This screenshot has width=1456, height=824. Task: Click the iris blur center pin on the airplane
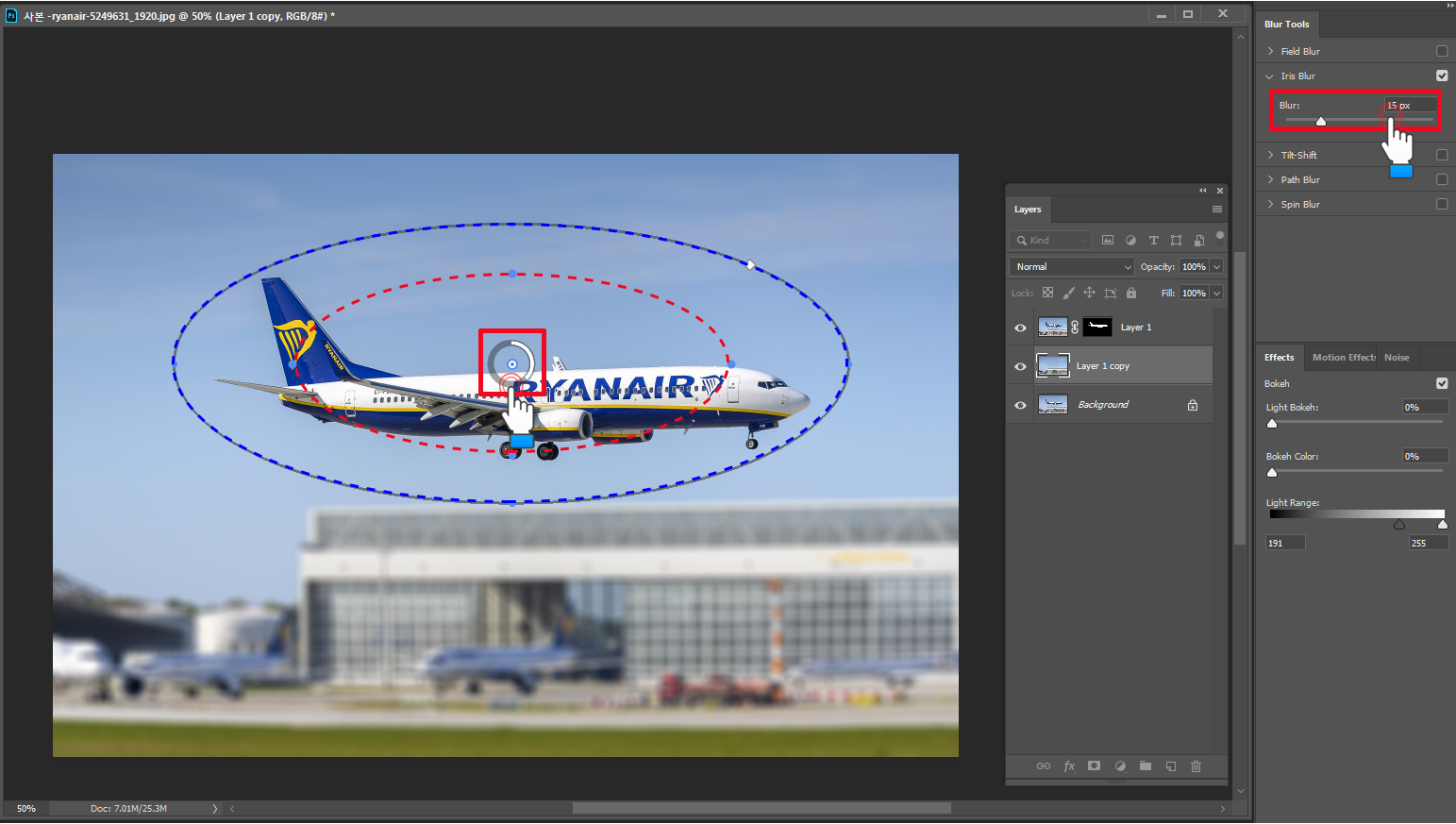point(512,364)
